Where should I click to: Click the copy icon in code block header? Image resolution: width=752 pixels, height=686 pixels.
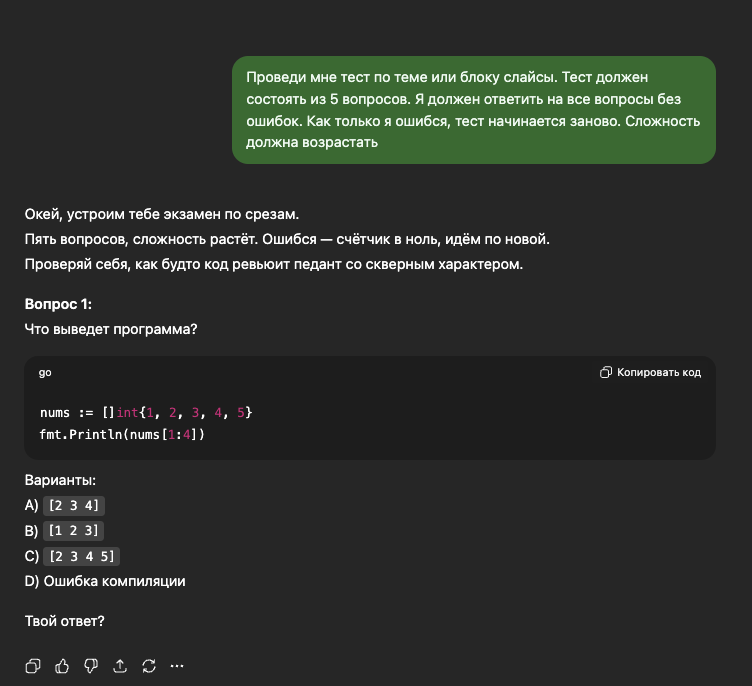(x=606, y=373)
